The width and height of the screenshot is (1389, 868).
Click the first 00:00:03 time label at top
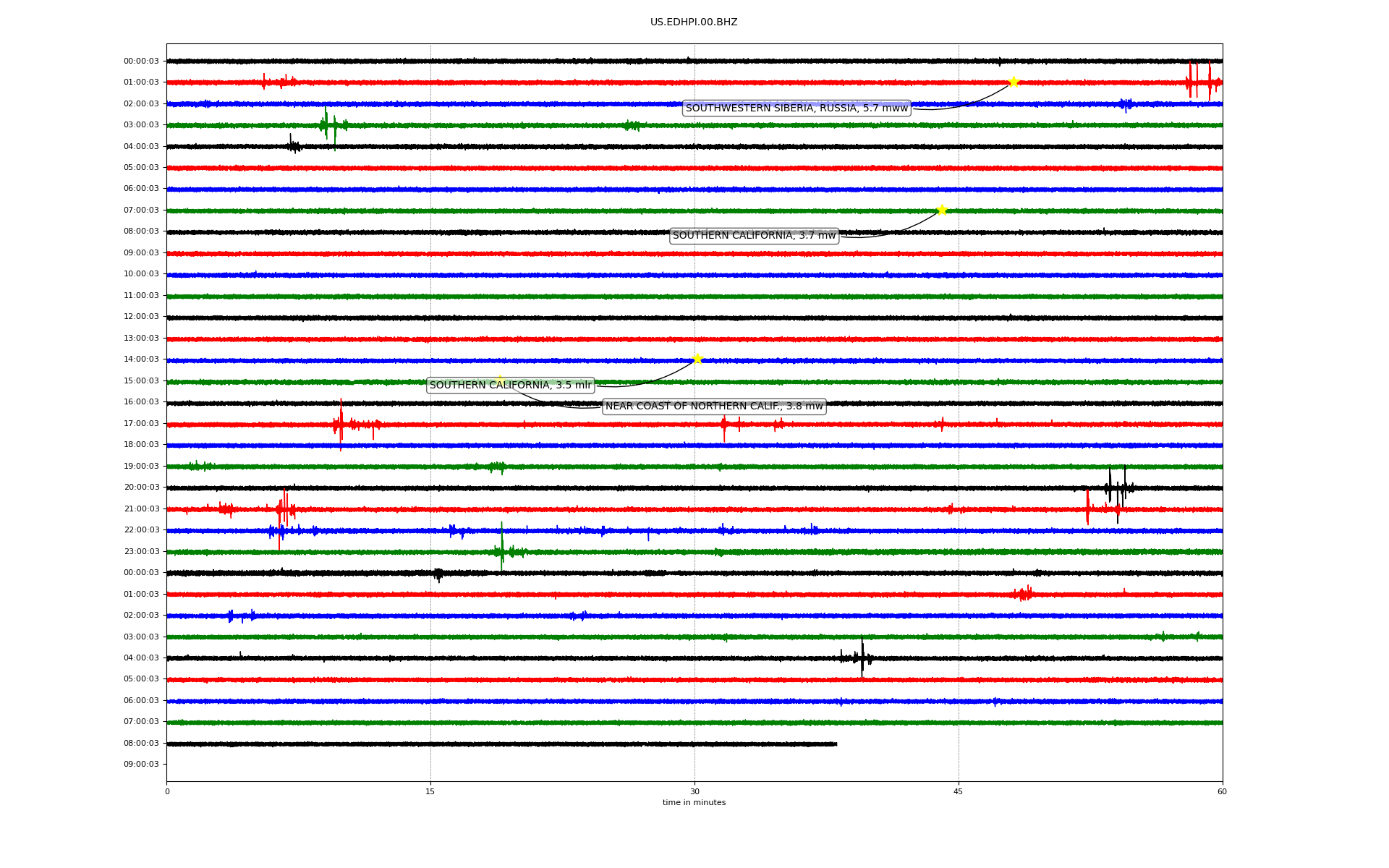(x=141, y=61)
